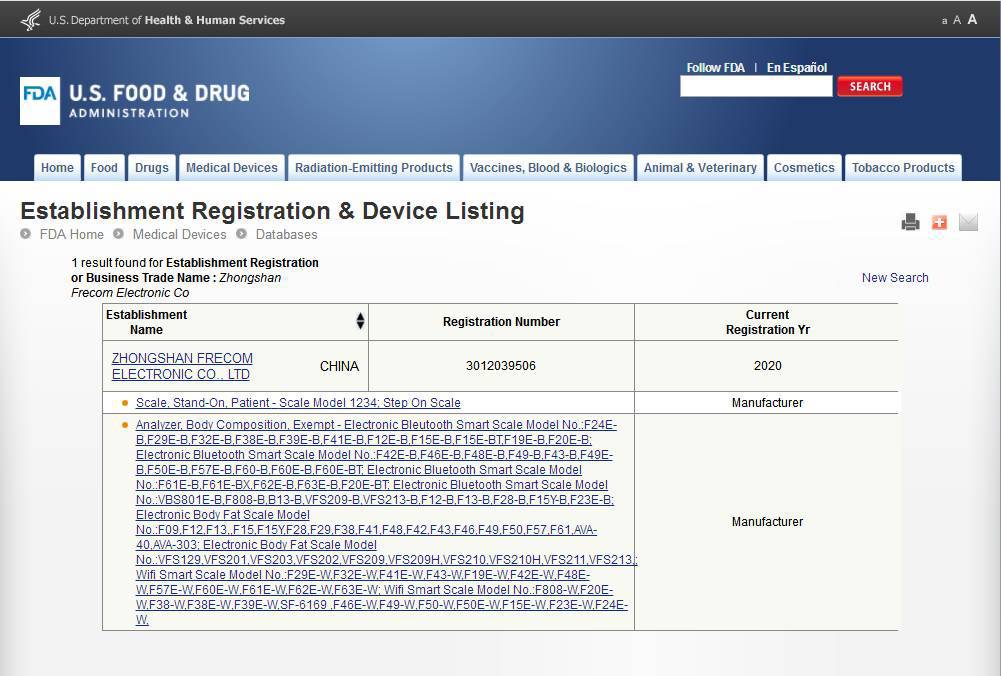Click the HHS eagle logo icon
Image resolution: width=1001 pixels, height=676 pixels.
coord(31,20)
